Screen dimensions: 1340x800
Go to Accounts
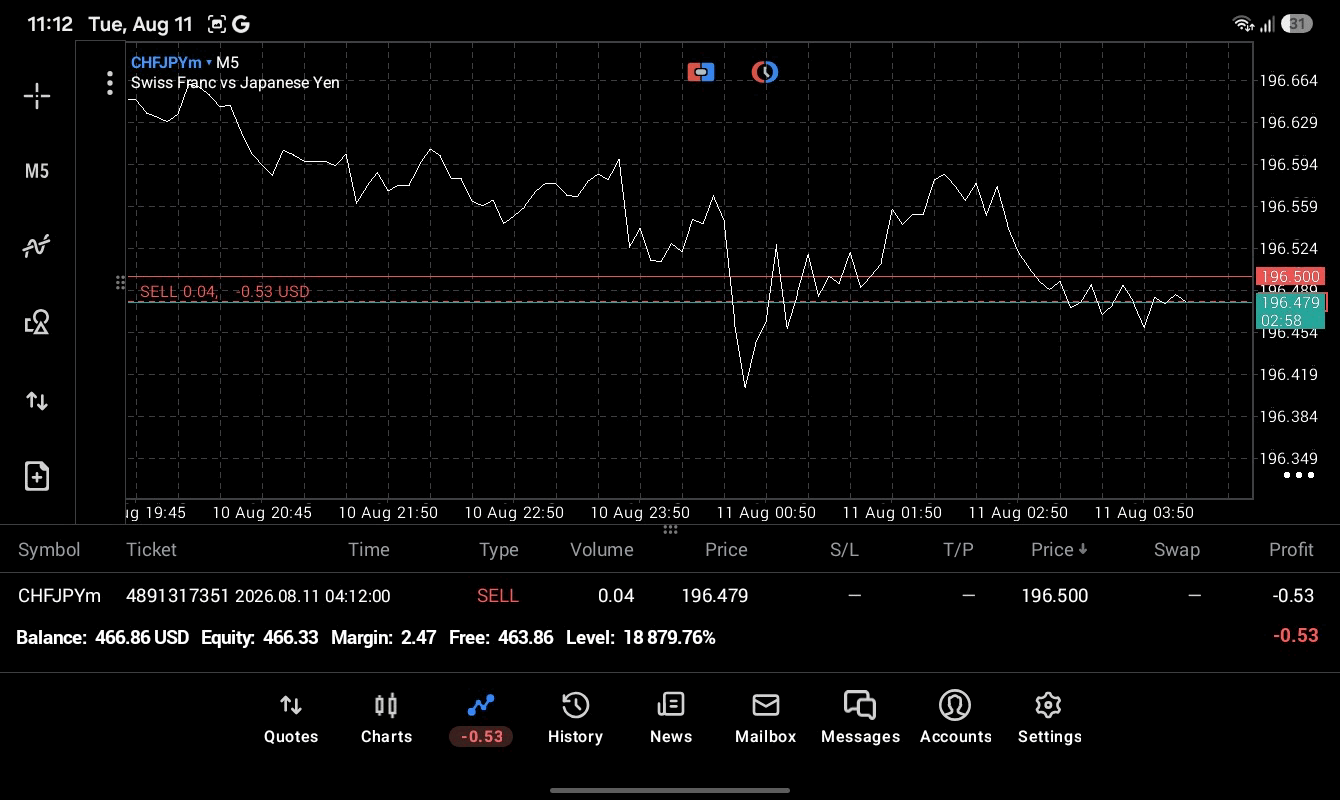tap(955, 719)
